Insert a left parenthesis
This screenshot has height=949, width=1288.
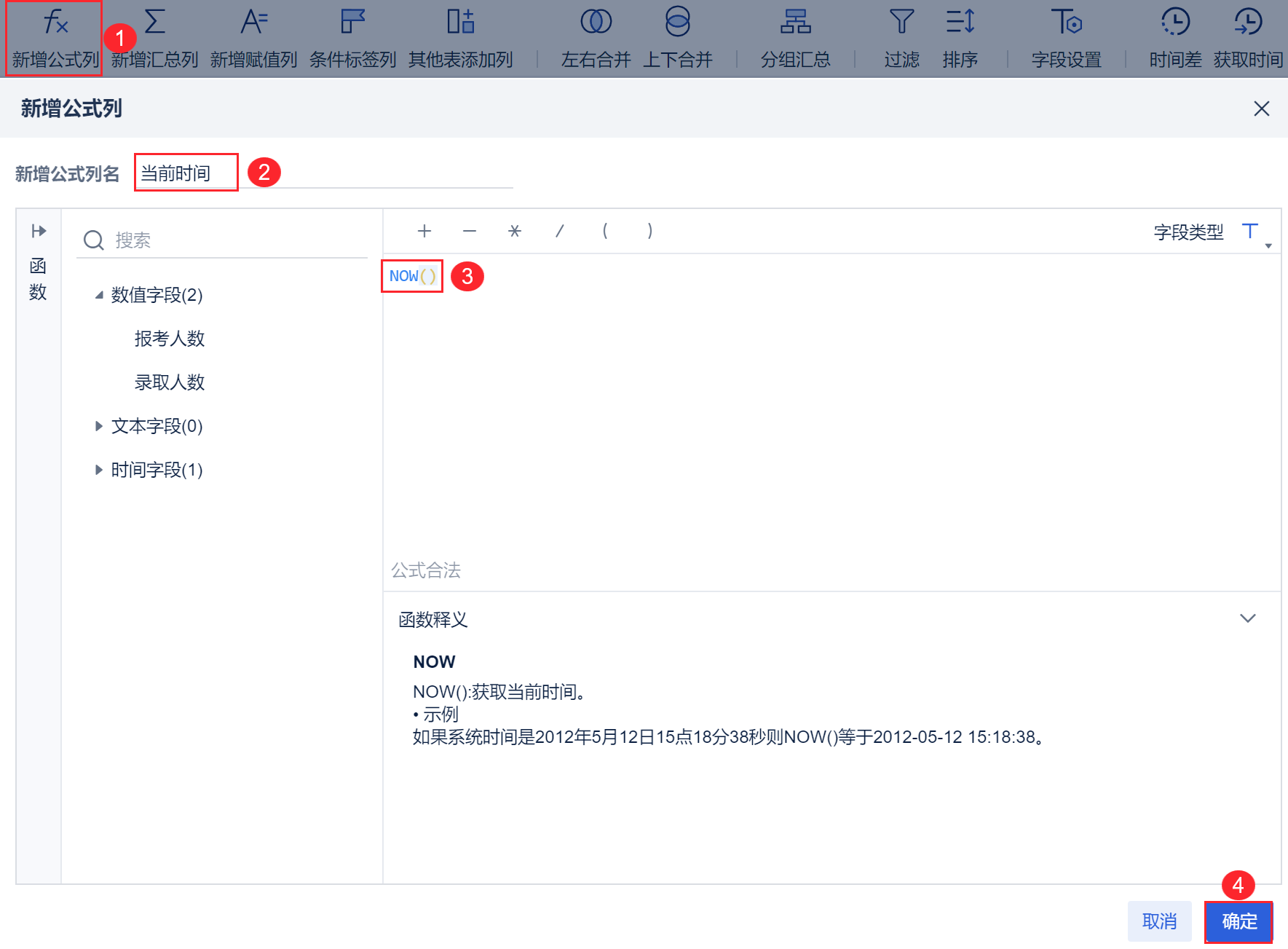coord(605,231)
